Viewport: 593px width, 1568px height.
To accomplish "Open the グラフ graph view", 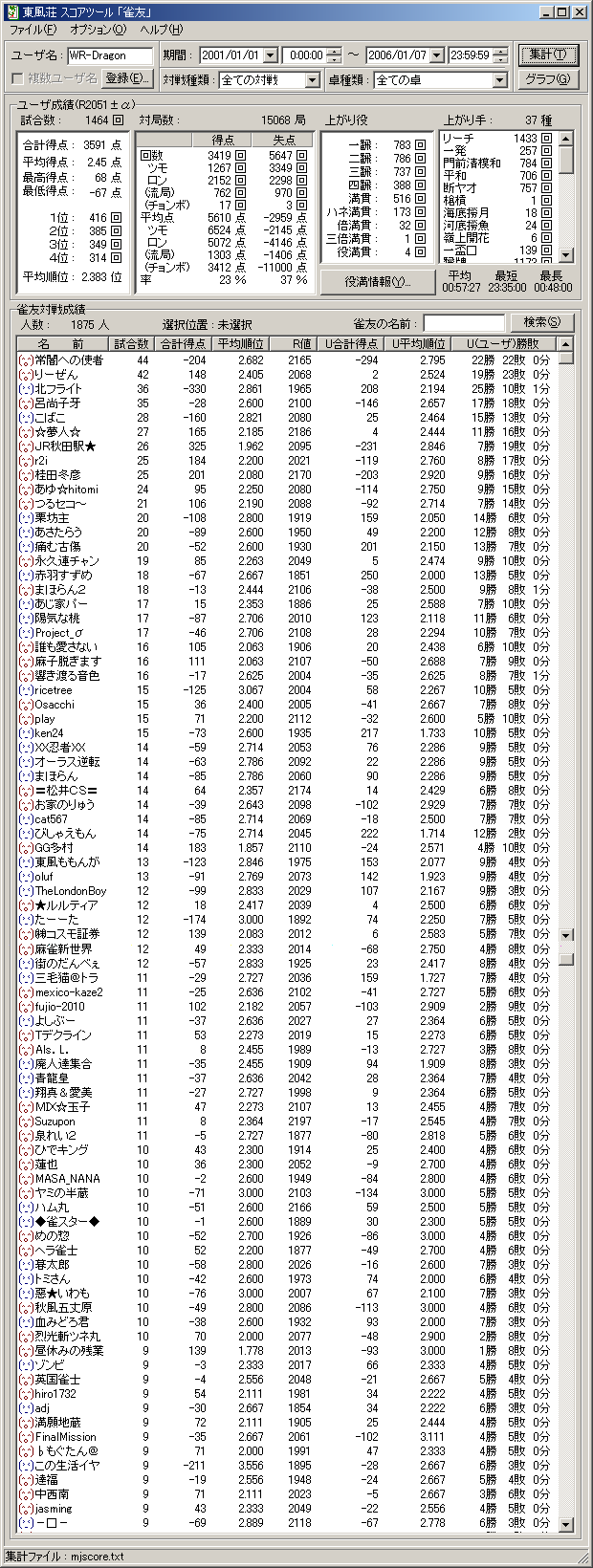I will click(x=548, y=79).
